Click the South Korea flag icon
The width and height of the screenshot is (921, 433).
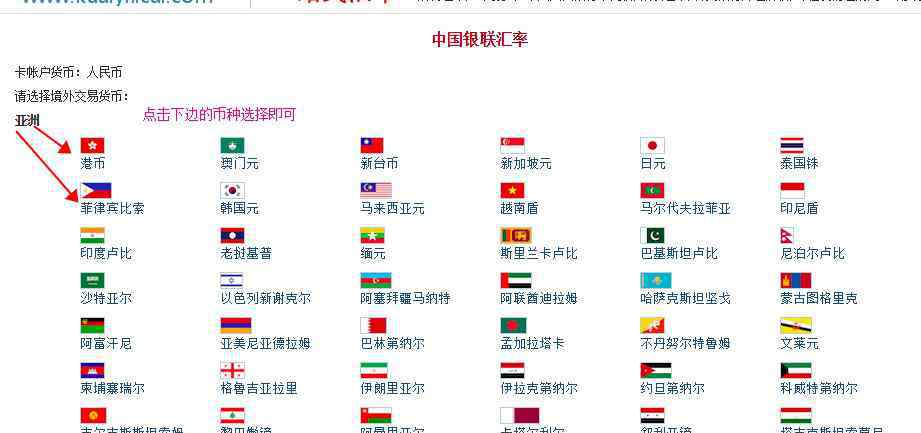point(232,191)
